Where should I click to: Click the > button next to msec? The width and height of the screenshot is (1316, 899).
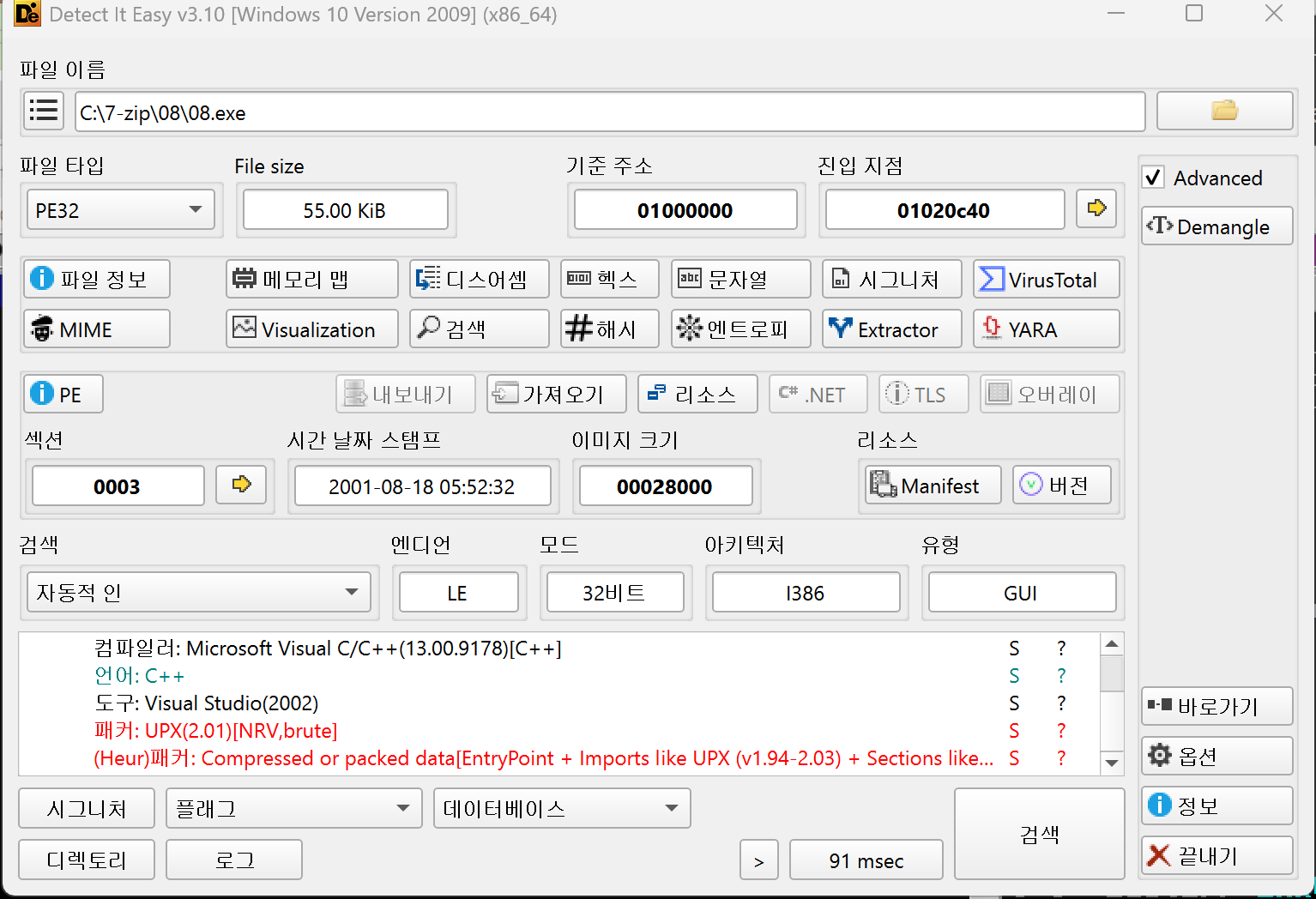coord(759,860)
